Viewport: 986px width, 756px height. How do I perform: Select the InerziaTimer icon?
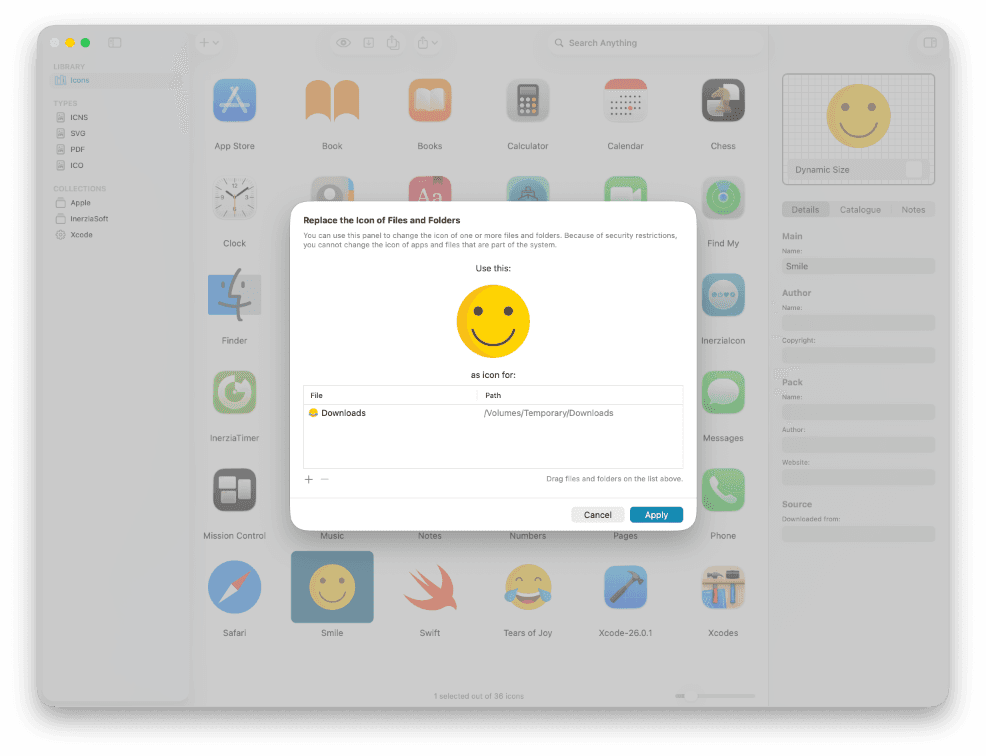click(234, 392)
